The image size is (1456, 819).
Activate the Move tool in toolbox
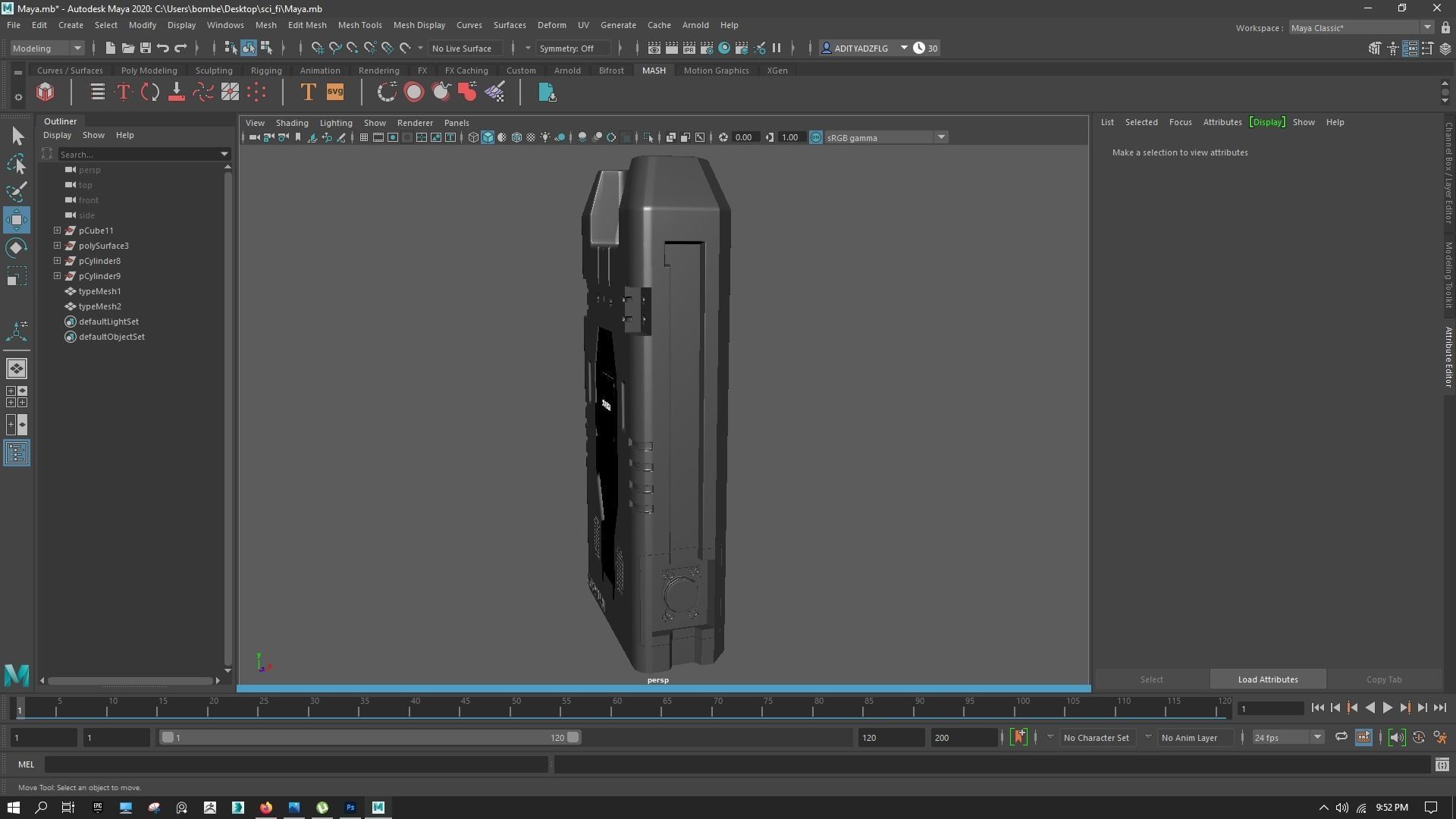(17, 220)
